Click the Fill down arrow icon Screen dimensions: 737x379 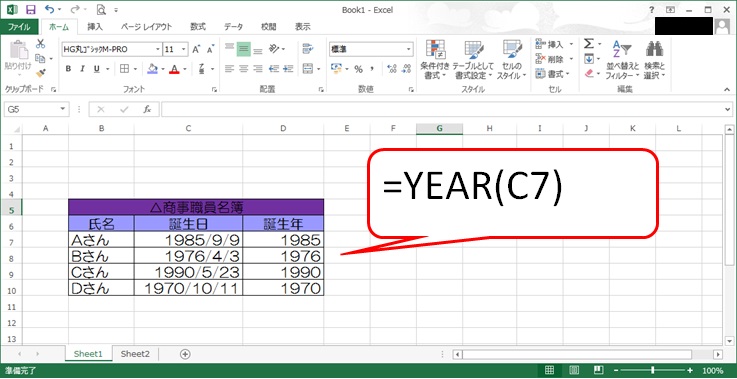[589, 59]
